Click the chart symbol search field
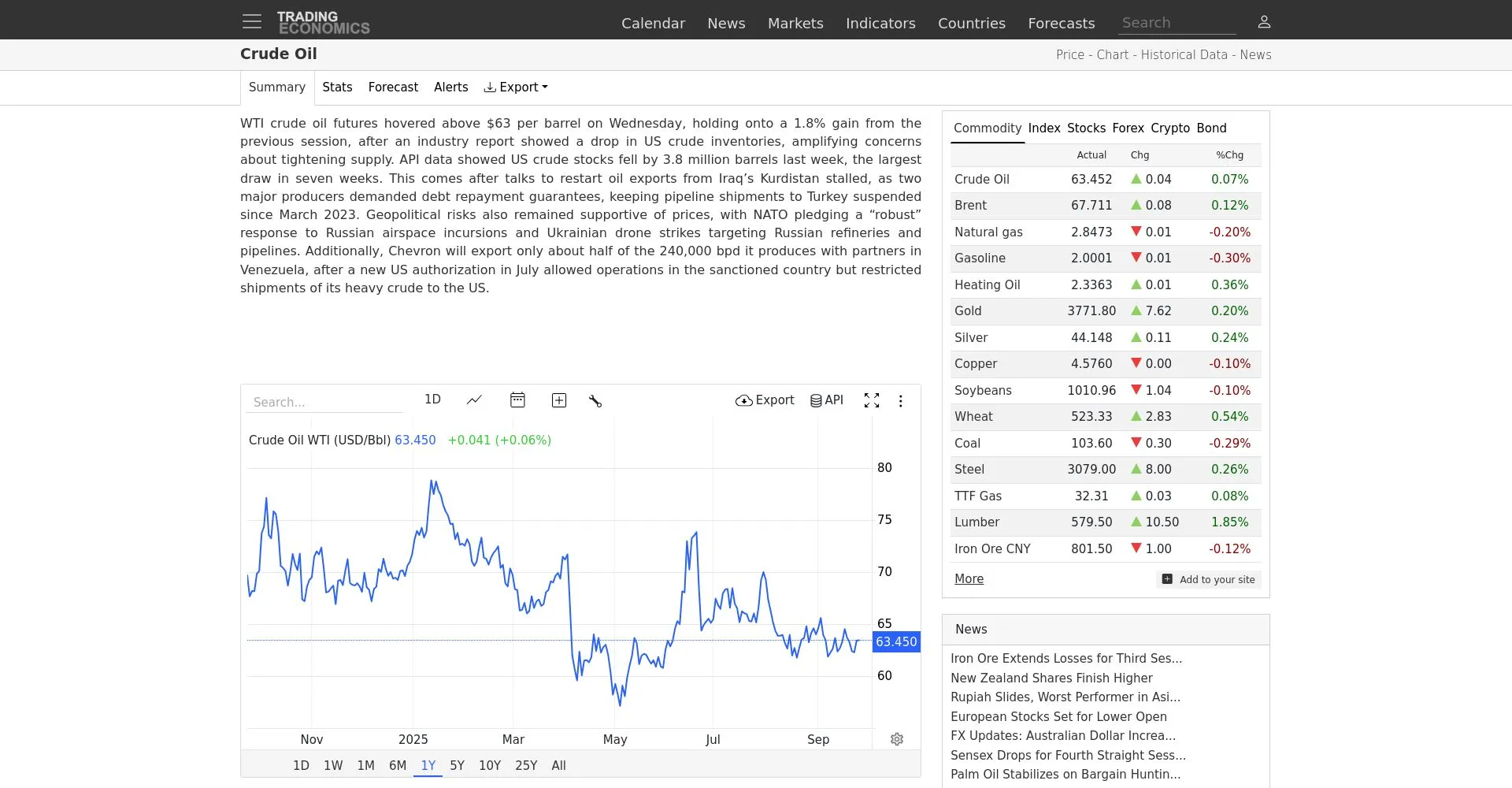Viewport: 1512px width, 788px height. pyautogui.click(x=324, y=402)
